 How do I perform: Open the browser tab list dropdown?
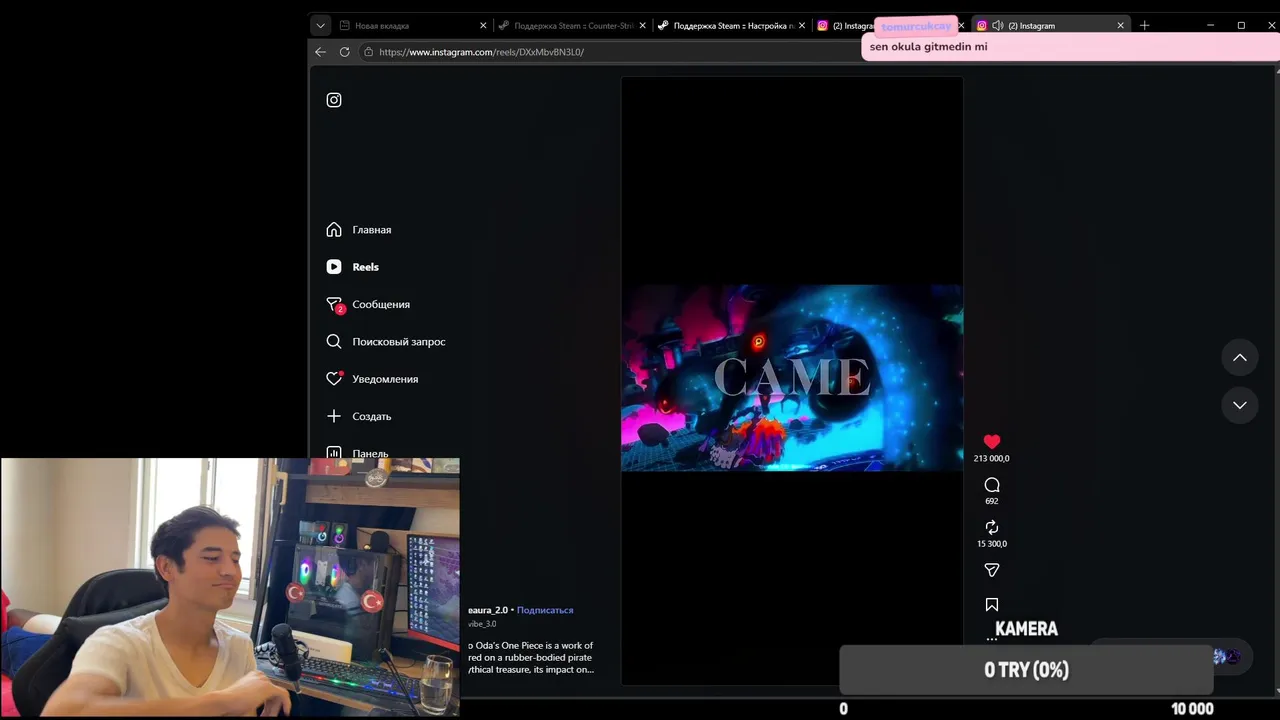click(x=320, y=26)
